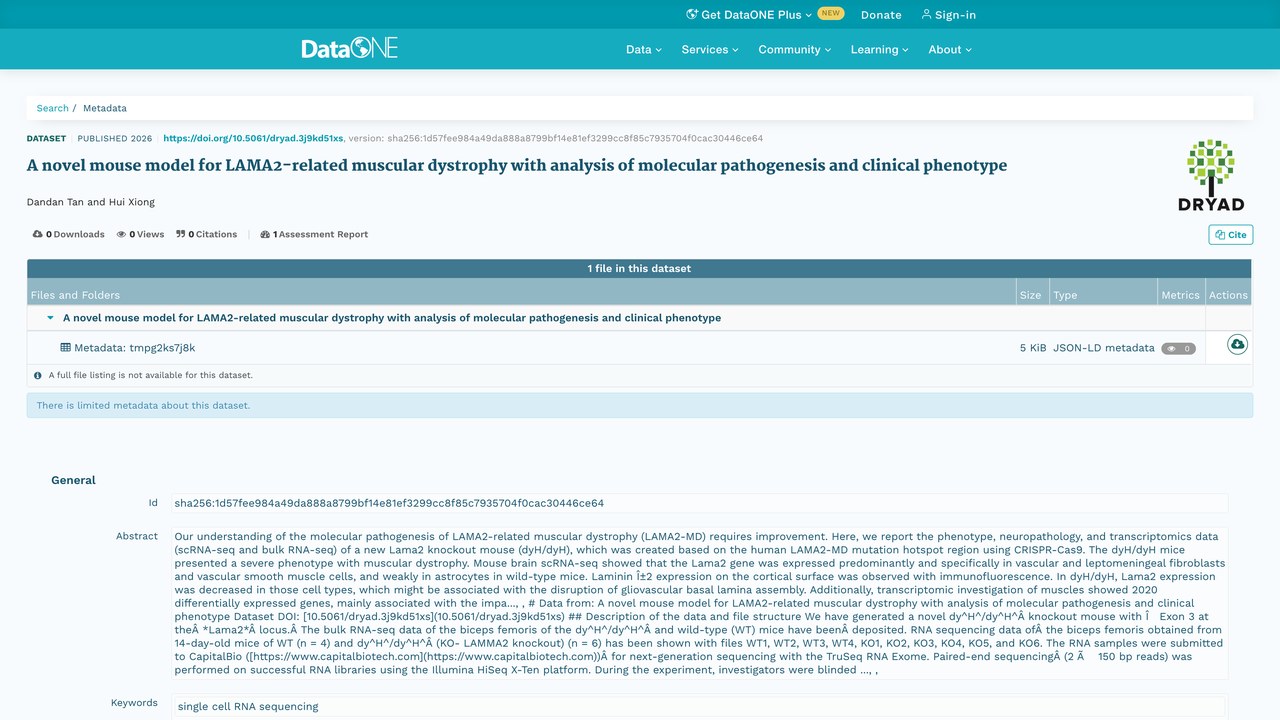Click the Dryad tree logo
Viewport: 1280px width, 720px height.
[1211, 175]
